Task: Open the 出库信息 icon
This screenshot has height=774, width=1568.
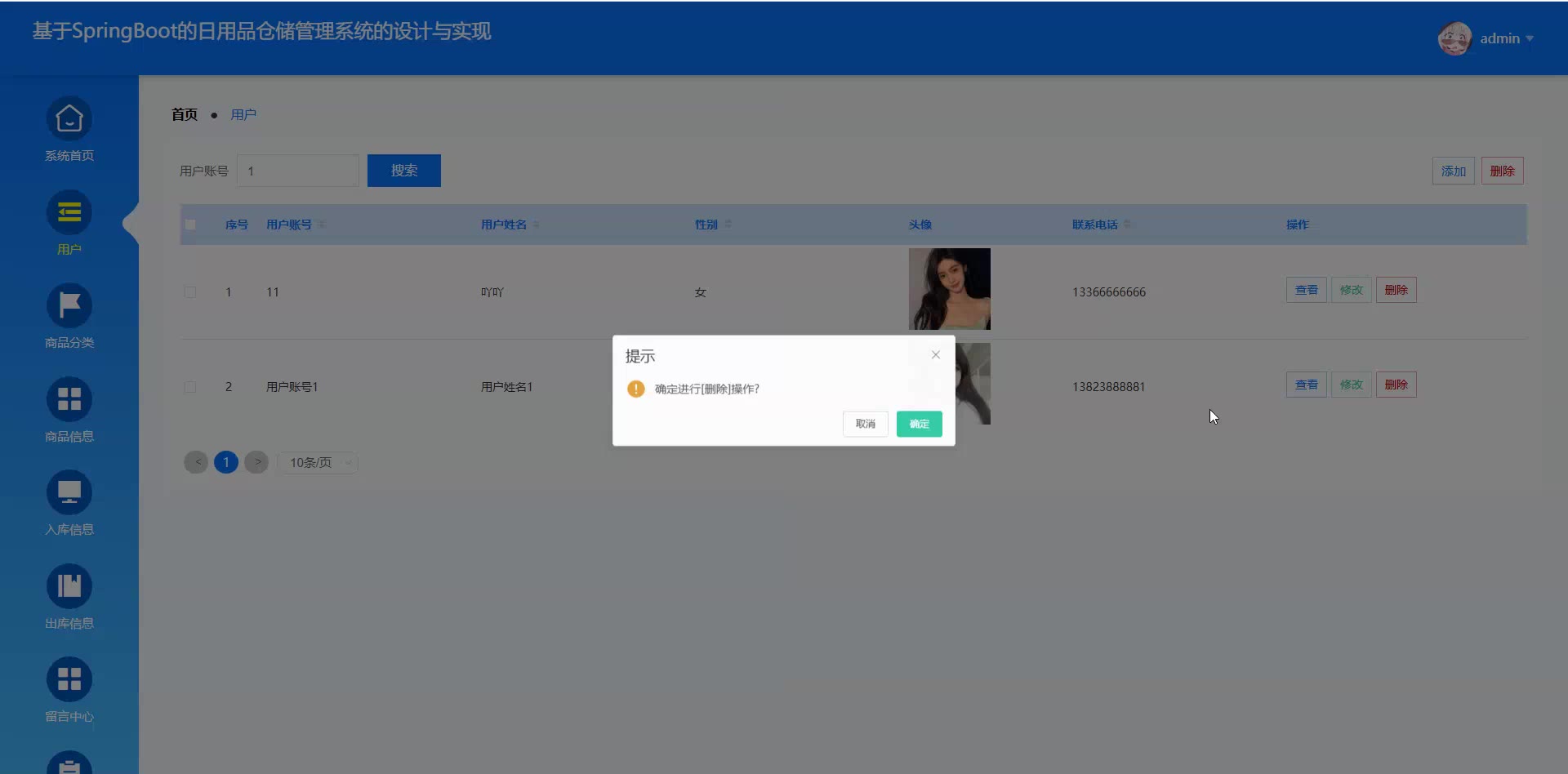Action: pyautogui.click(x=69, y=586)
